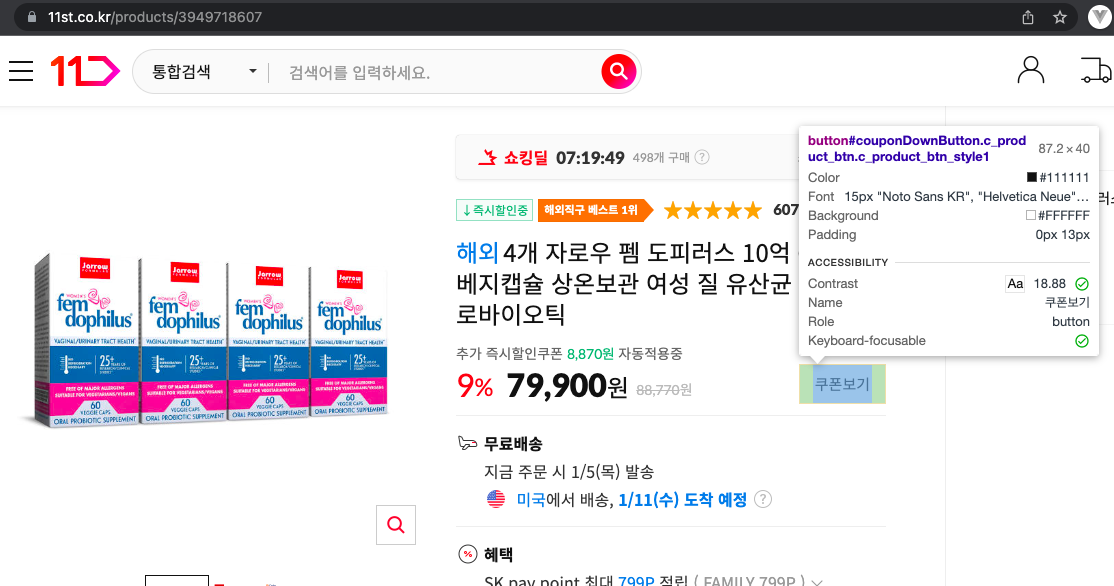Viewport: 1114px width, 586px height.
Task: Click the 07:19:49 countdown timer
Action: 590,158
